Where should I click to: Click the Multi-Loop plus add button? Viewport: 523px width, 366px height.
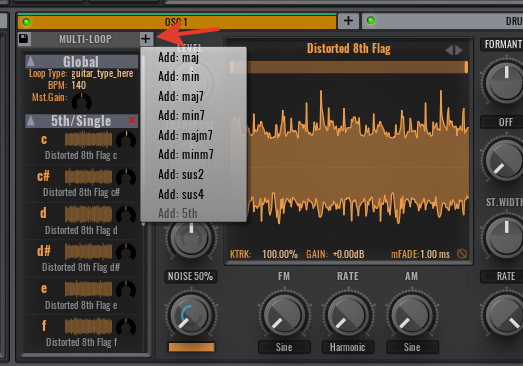click(x=146, y=39)
